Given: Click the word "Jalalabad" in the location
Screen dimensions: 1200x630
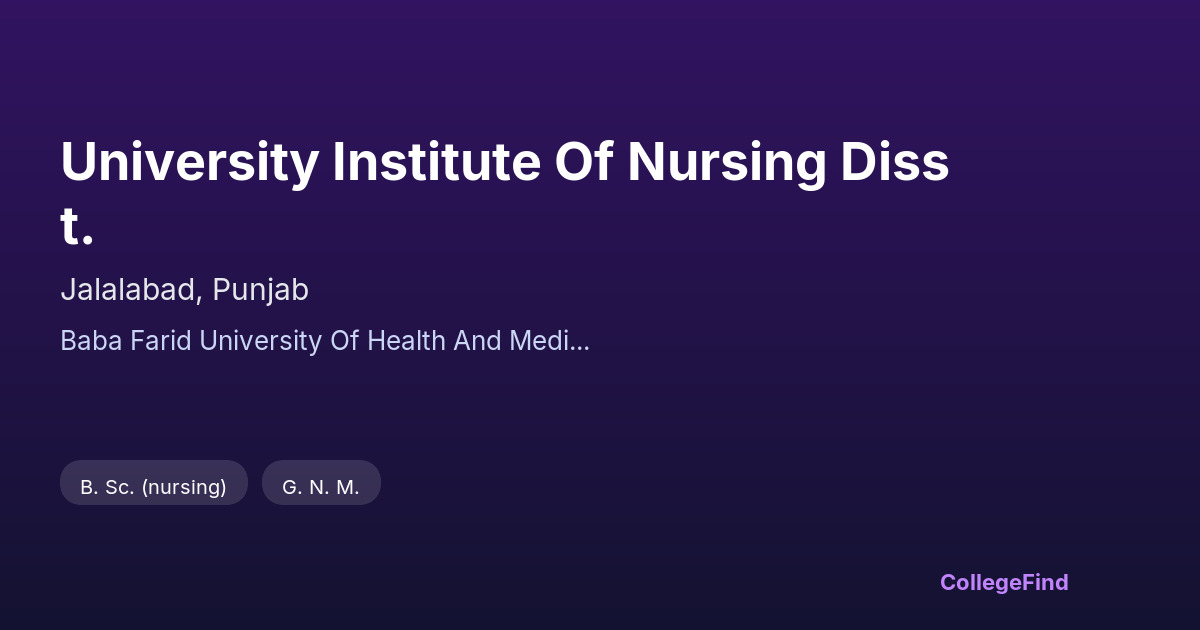Looking at the screenshot, I should click(131, 290).
